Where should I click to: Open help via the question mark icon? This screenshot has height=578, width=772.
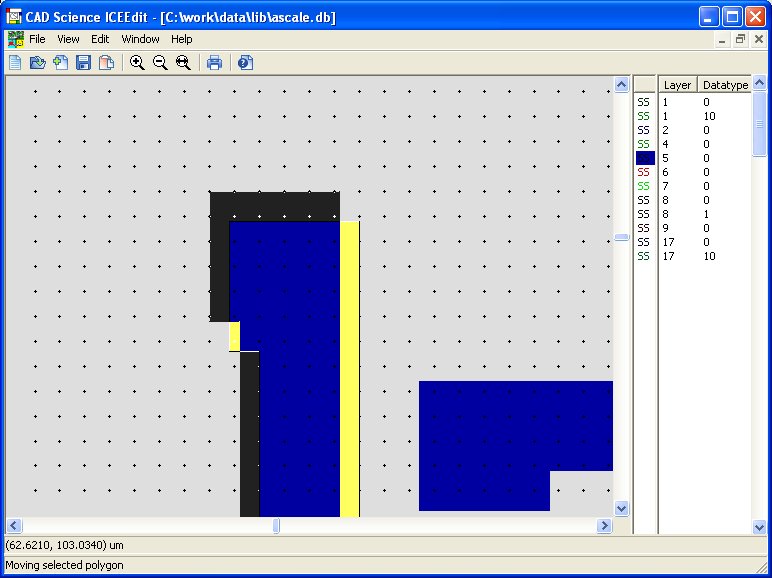click(x=245, y=63)
